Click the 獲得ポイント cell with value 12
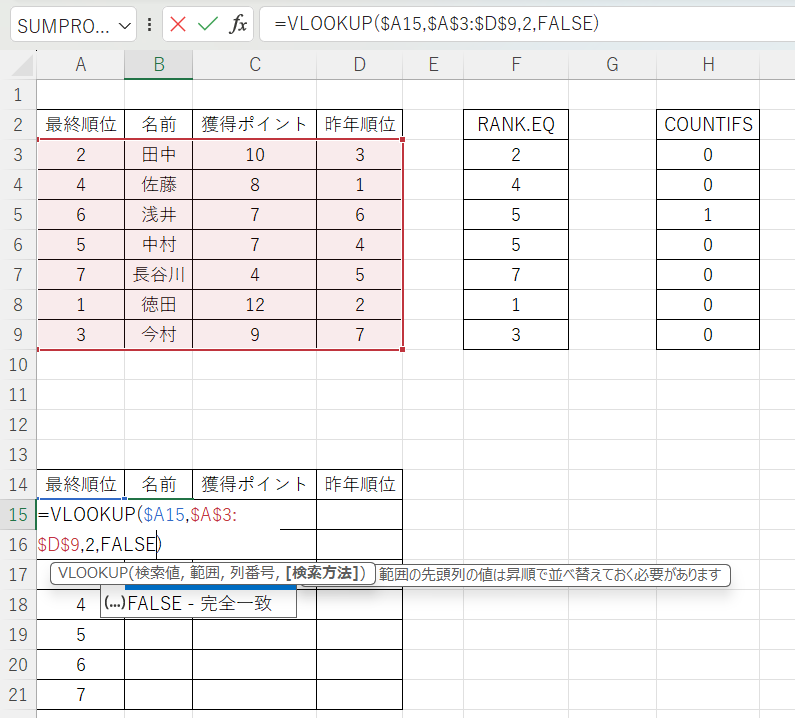This screenshot has width=795, height=718. coord(254,305)
